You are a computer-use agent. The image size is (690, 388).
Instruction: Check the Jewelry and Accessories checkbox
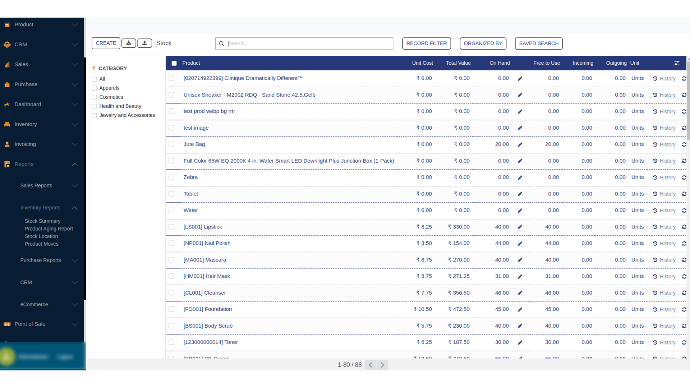94,115
